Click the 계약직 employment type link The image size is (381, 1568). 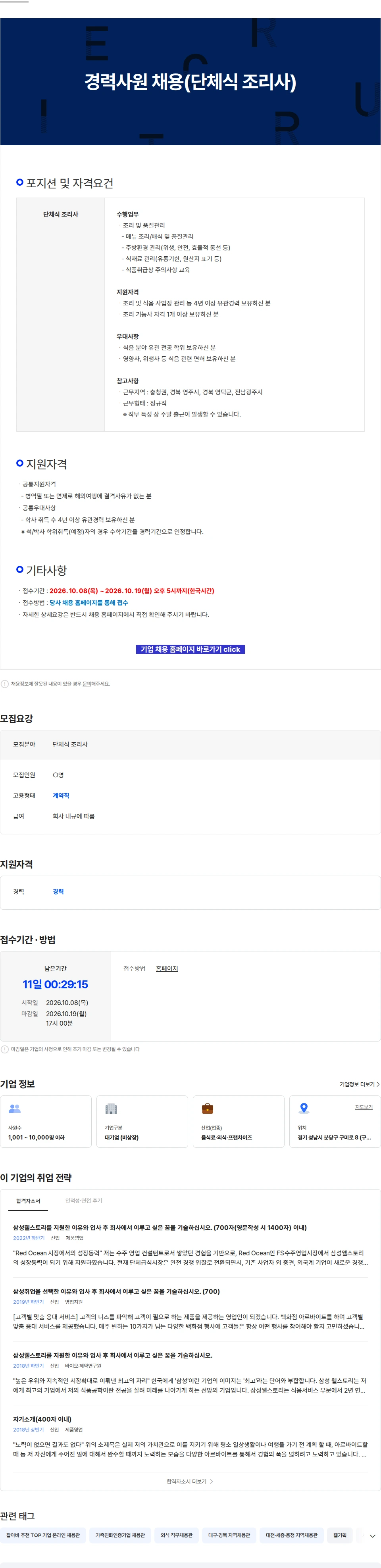click(61, 795)
